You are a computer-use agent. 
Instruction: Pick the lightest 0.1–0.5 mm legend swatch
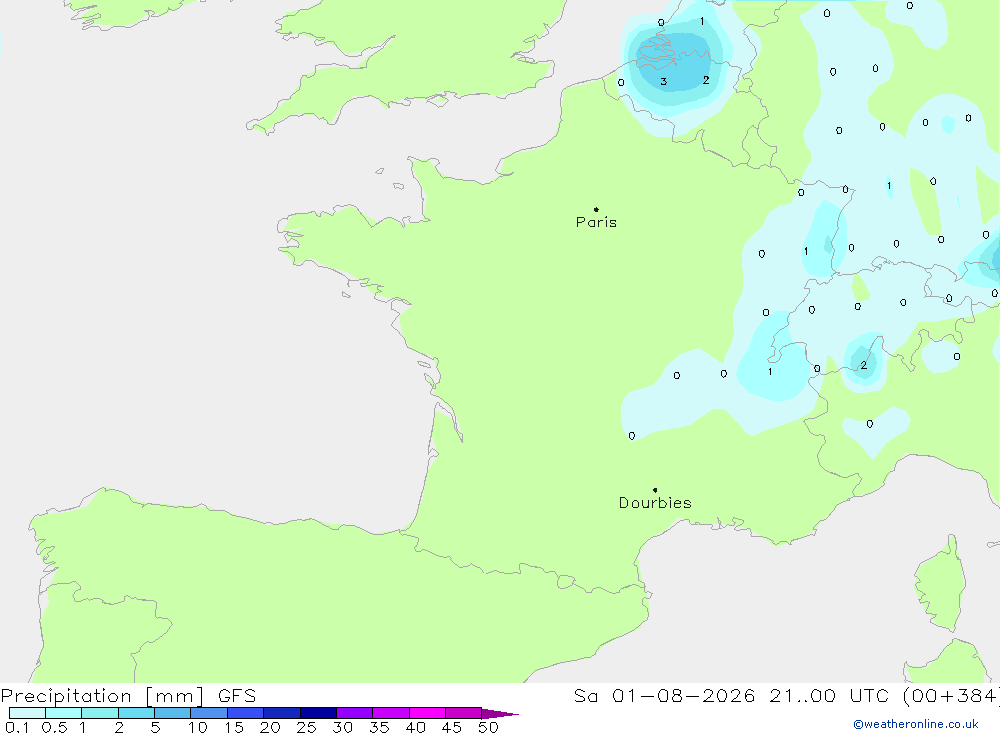[27, 713]
